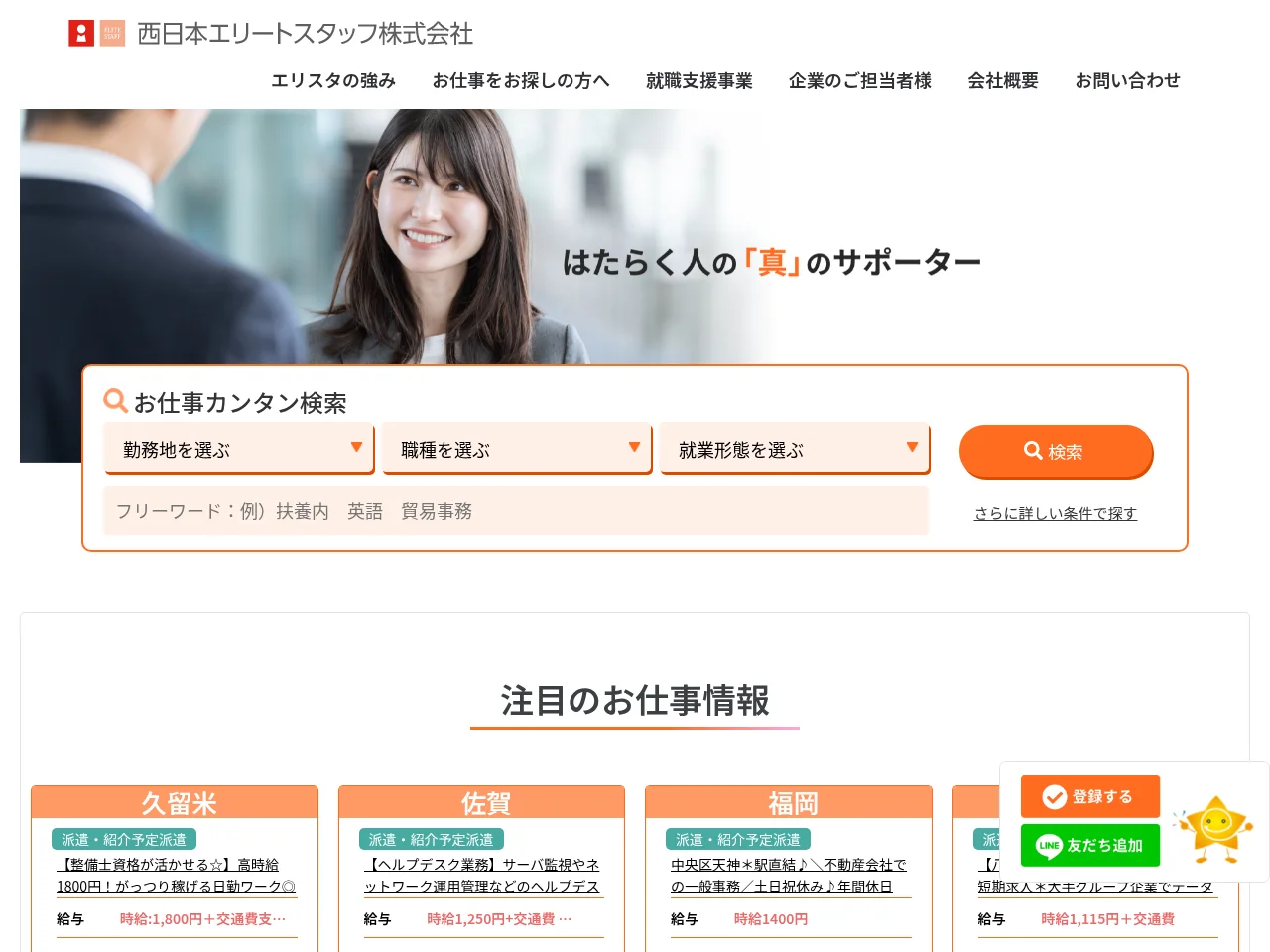
Task: Click the red Elite Staff logo icon
Action: [x=81, y=34]
